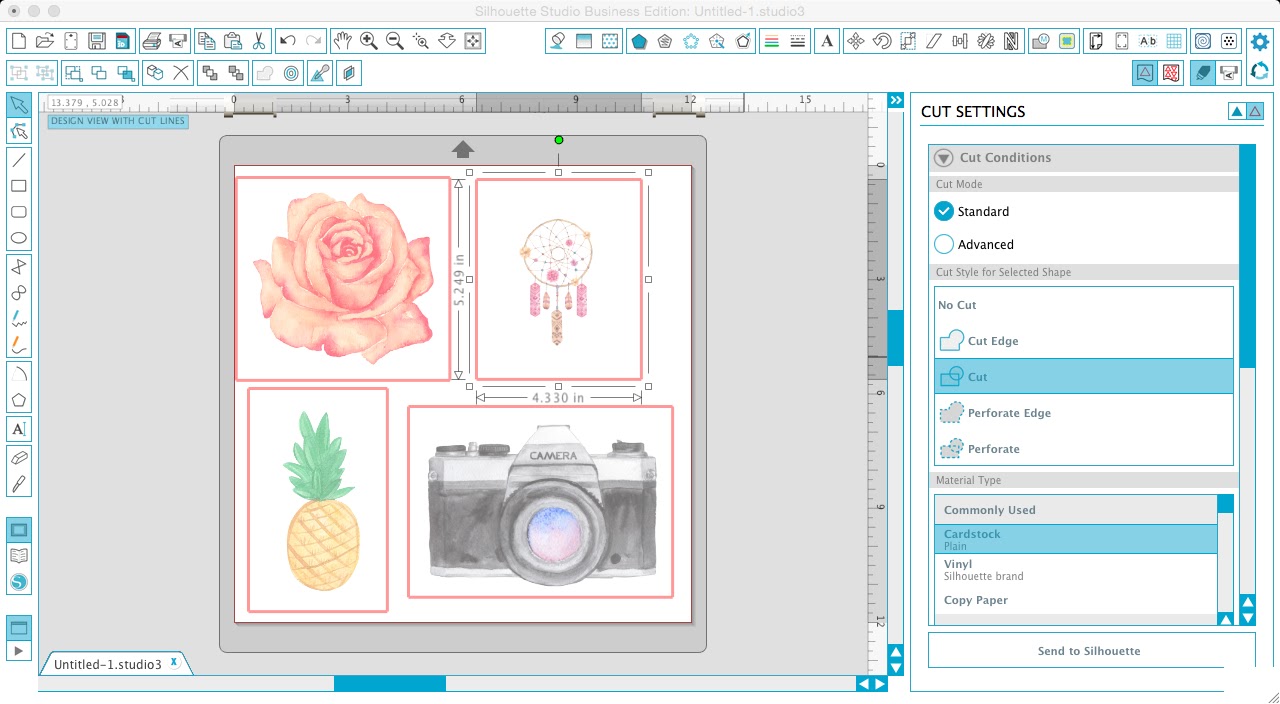
Task: Open the Gradient Fill panel icon
Action: point(584,41)
